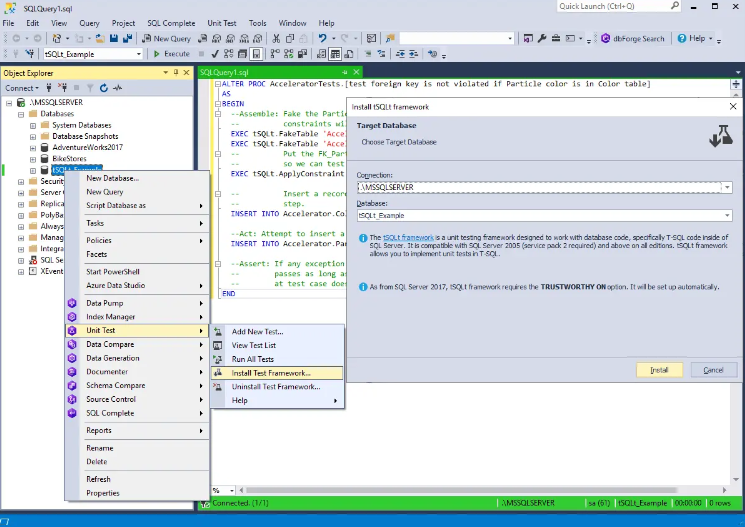This screenshot has height=527, width=745.
Task: Toggle Results to File option
Action: (349, 54)
